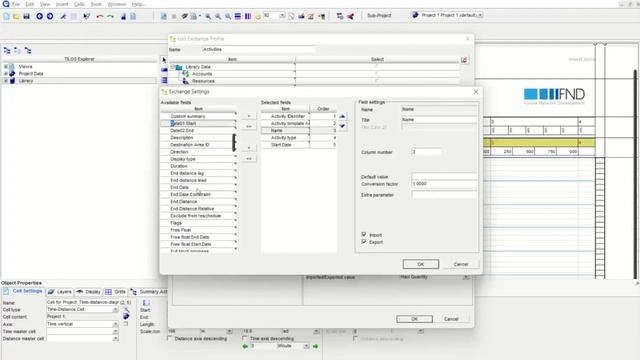Click the blue back navigation circle icon
The image size is (640, 360).
[40, 16]
